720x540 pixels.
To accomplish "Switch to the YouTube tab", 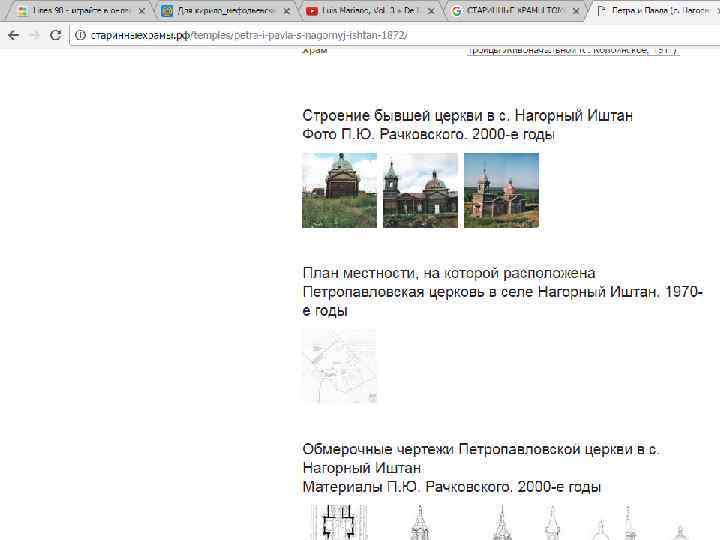I will pyautogui.click(x=369, y=10).
